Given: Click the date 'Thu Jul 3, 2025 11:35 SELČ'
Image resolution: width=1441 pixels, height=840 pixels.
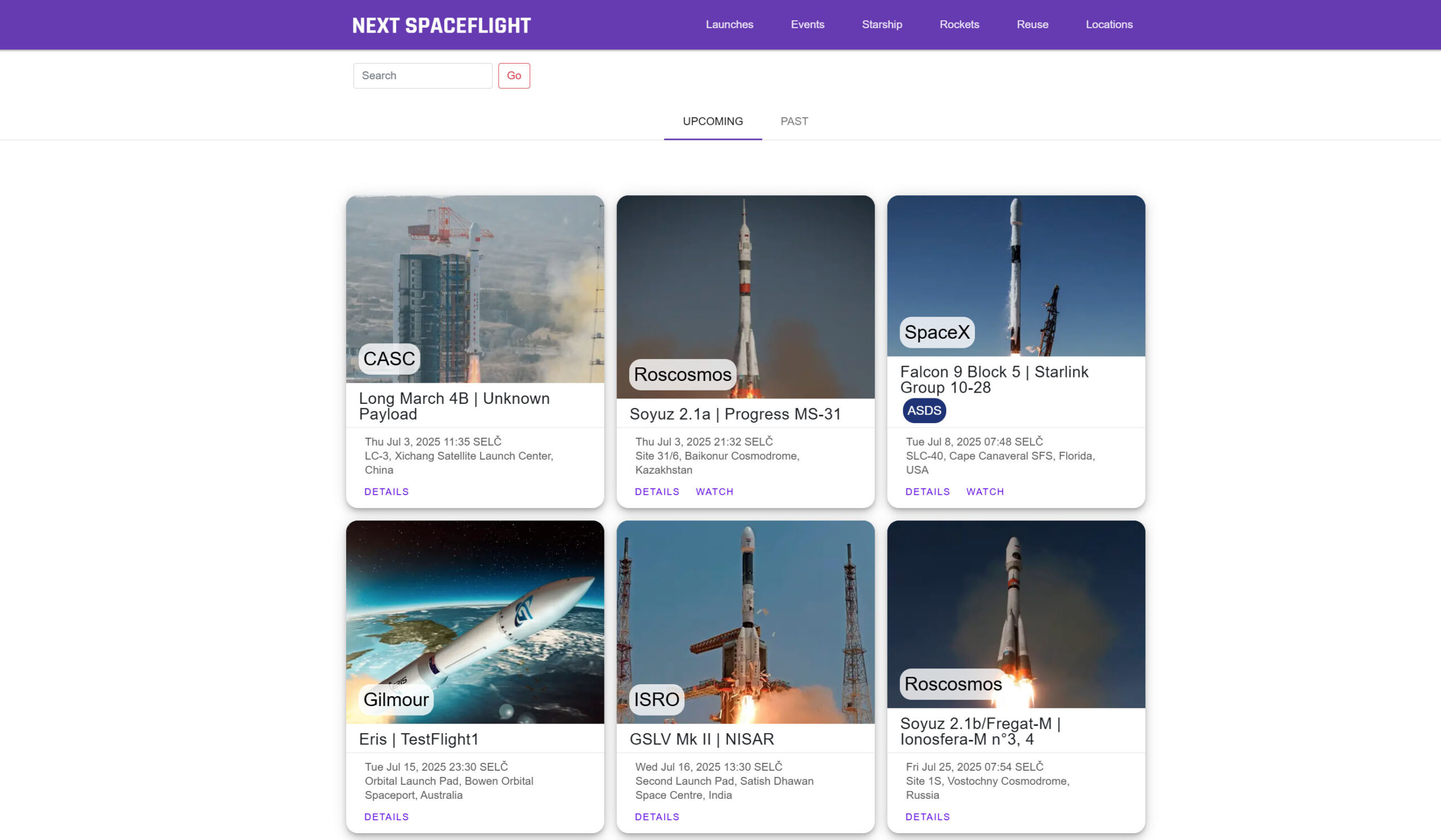Looking at the screenshot, I should tap(433, 442).
